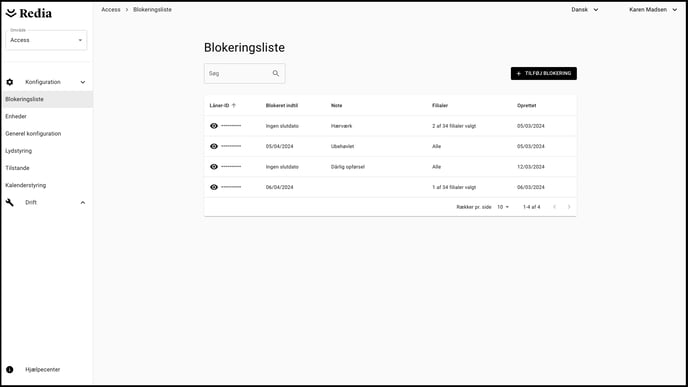Go to the next page arrow
688x387 pixels.
click(x=569, y=207)
